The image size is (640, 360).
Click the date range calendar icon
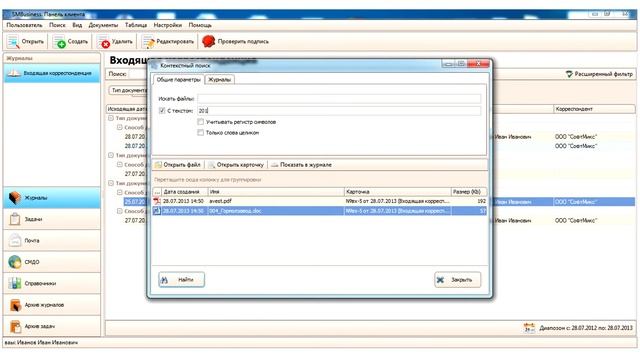529,327
